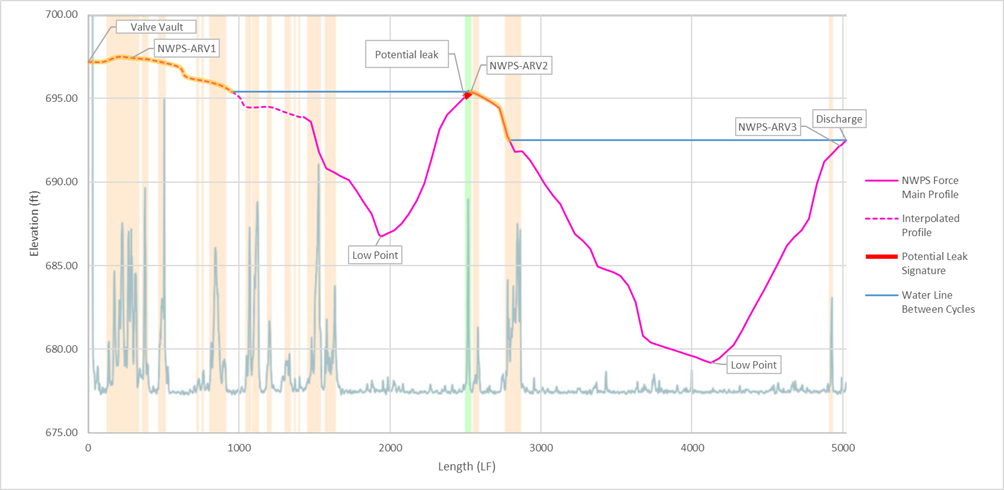The width and height of the screenshot is (1004, 490).
Task: Select the Length (LF) axis title
Action: 468,467
